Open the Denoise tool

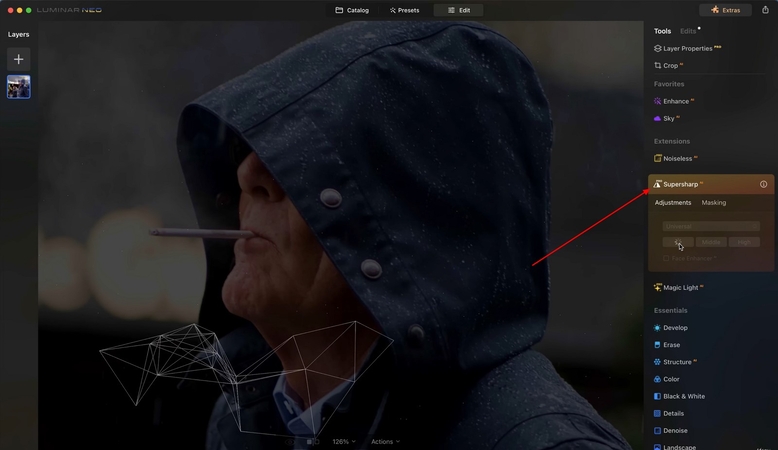pos(670,430)
